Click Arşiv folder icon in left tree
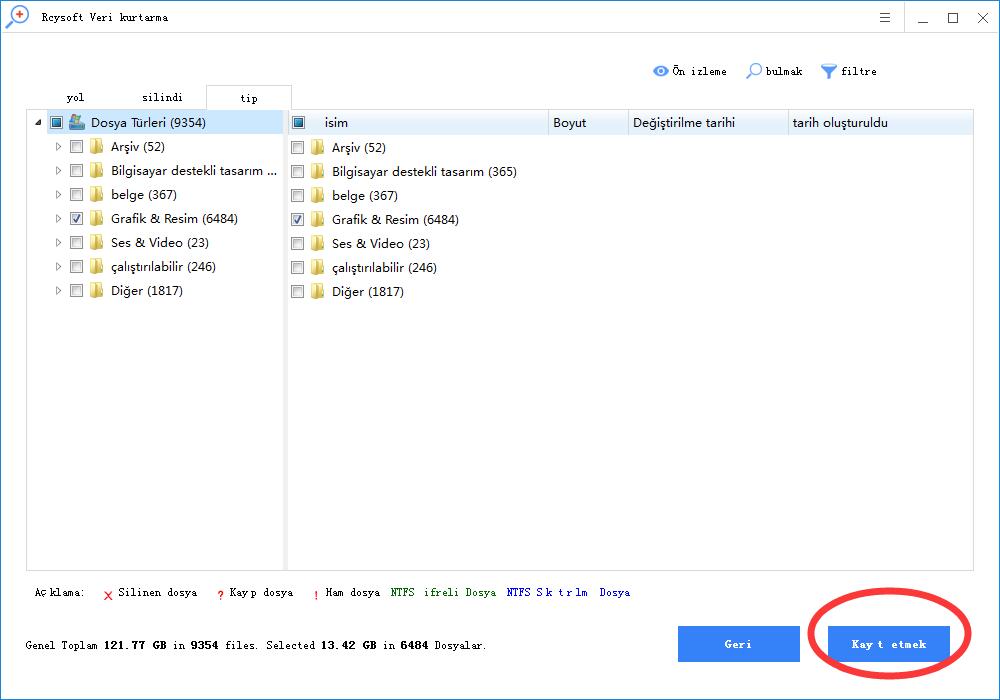Viewport: 1000px width, 700px height. 96,147
